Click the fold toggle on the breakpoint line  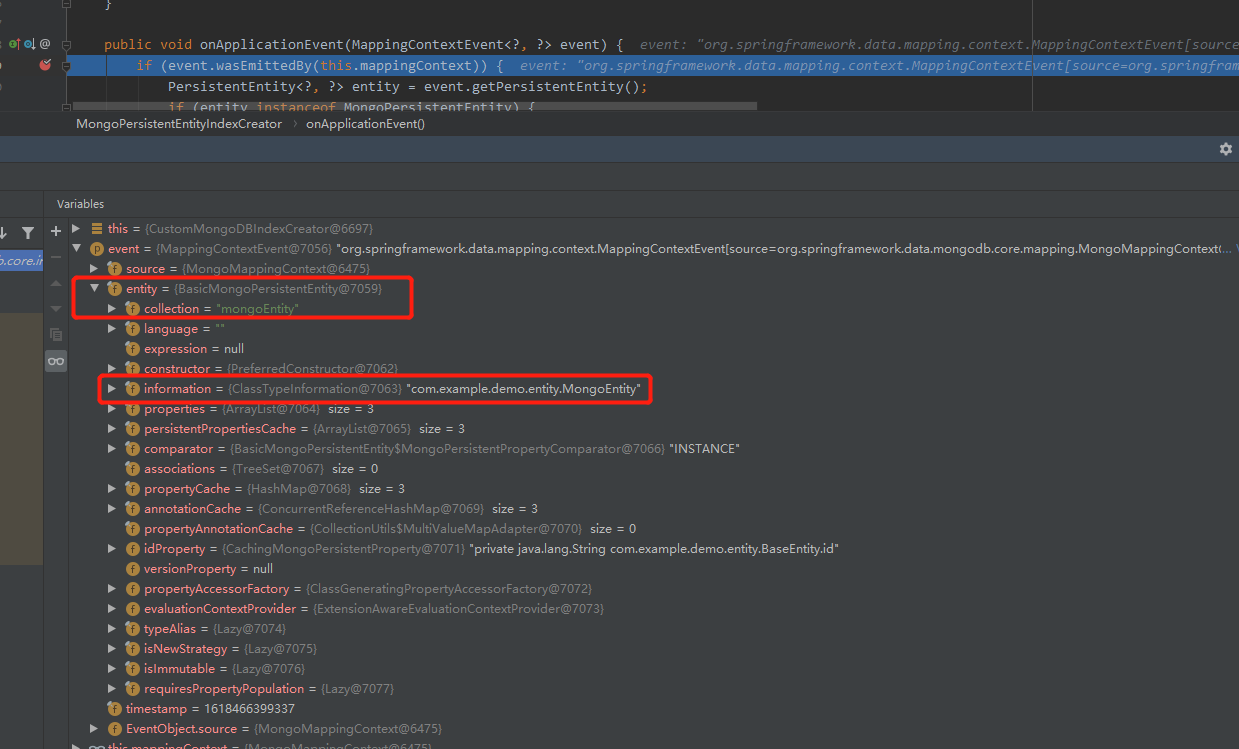67,66
